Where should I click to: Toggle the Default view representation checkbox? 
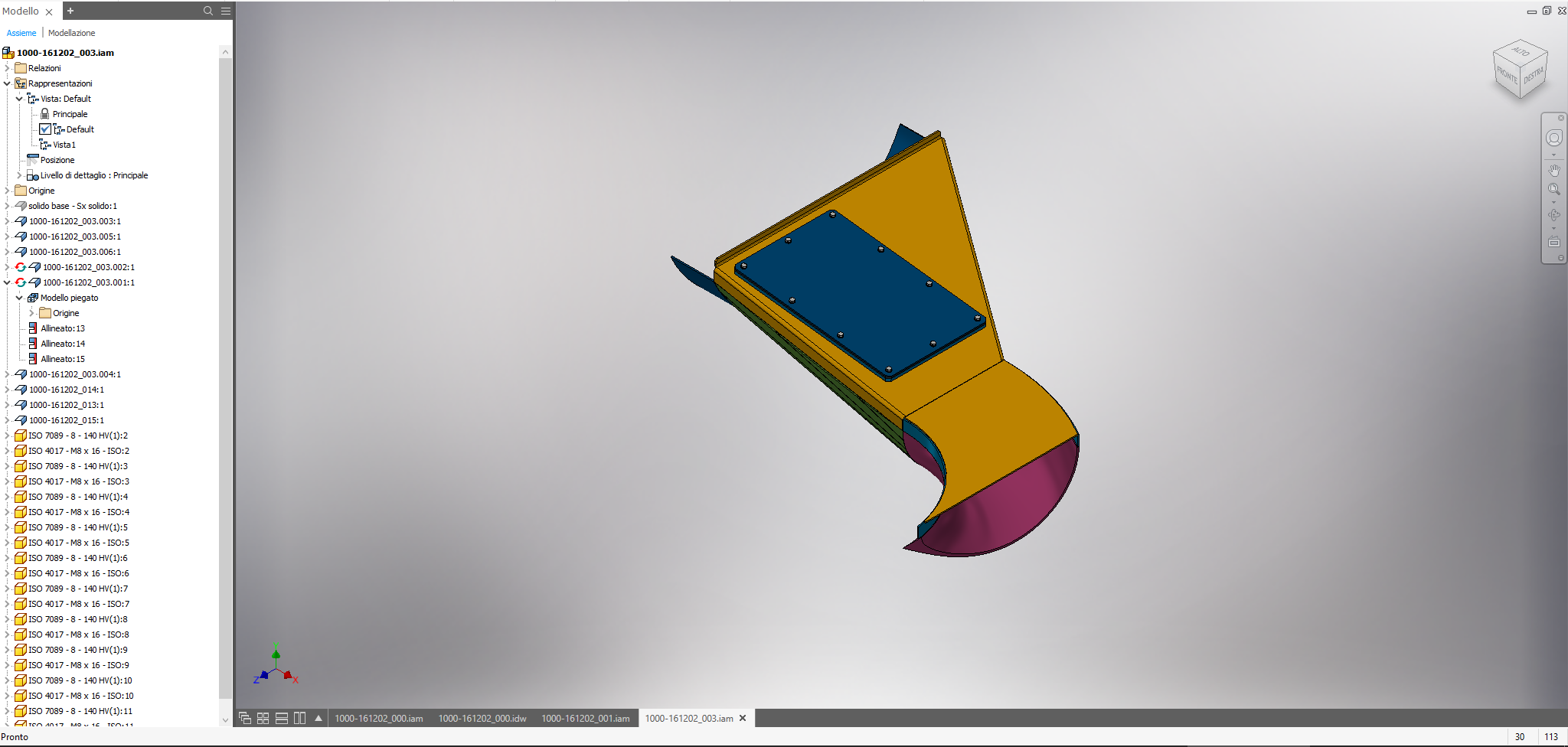[45, 129]
